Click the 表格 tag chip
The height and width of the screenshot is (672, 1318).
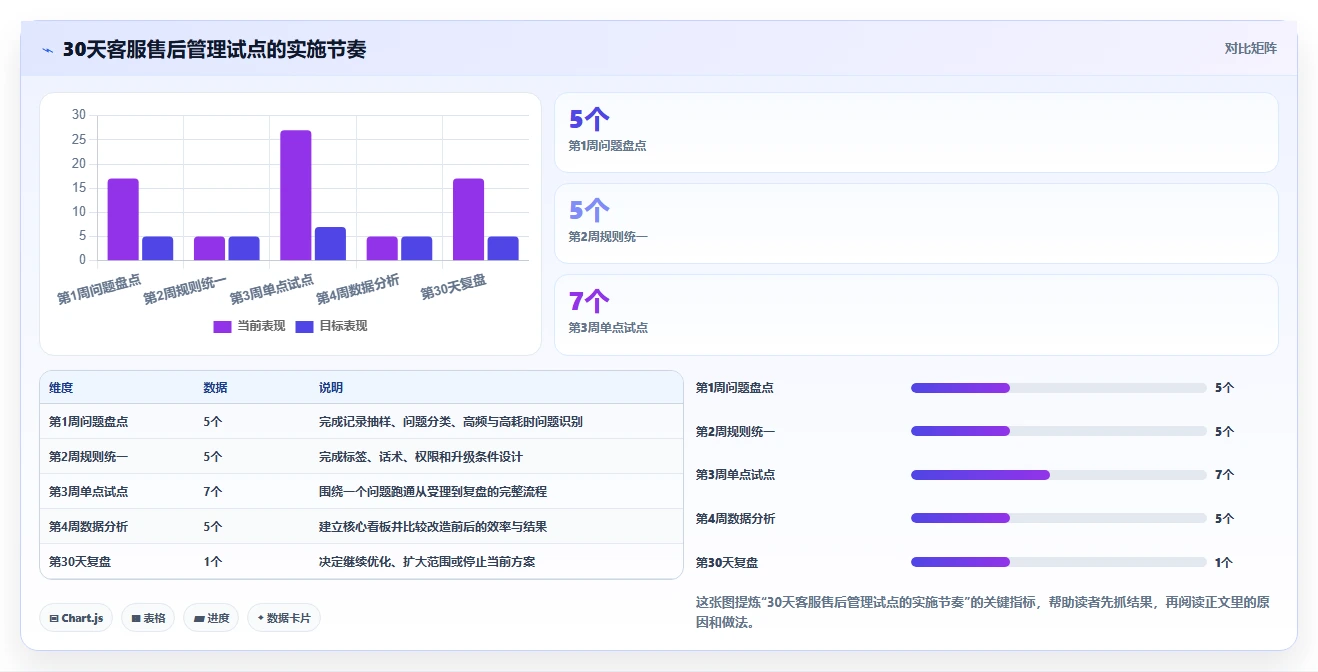148,618
